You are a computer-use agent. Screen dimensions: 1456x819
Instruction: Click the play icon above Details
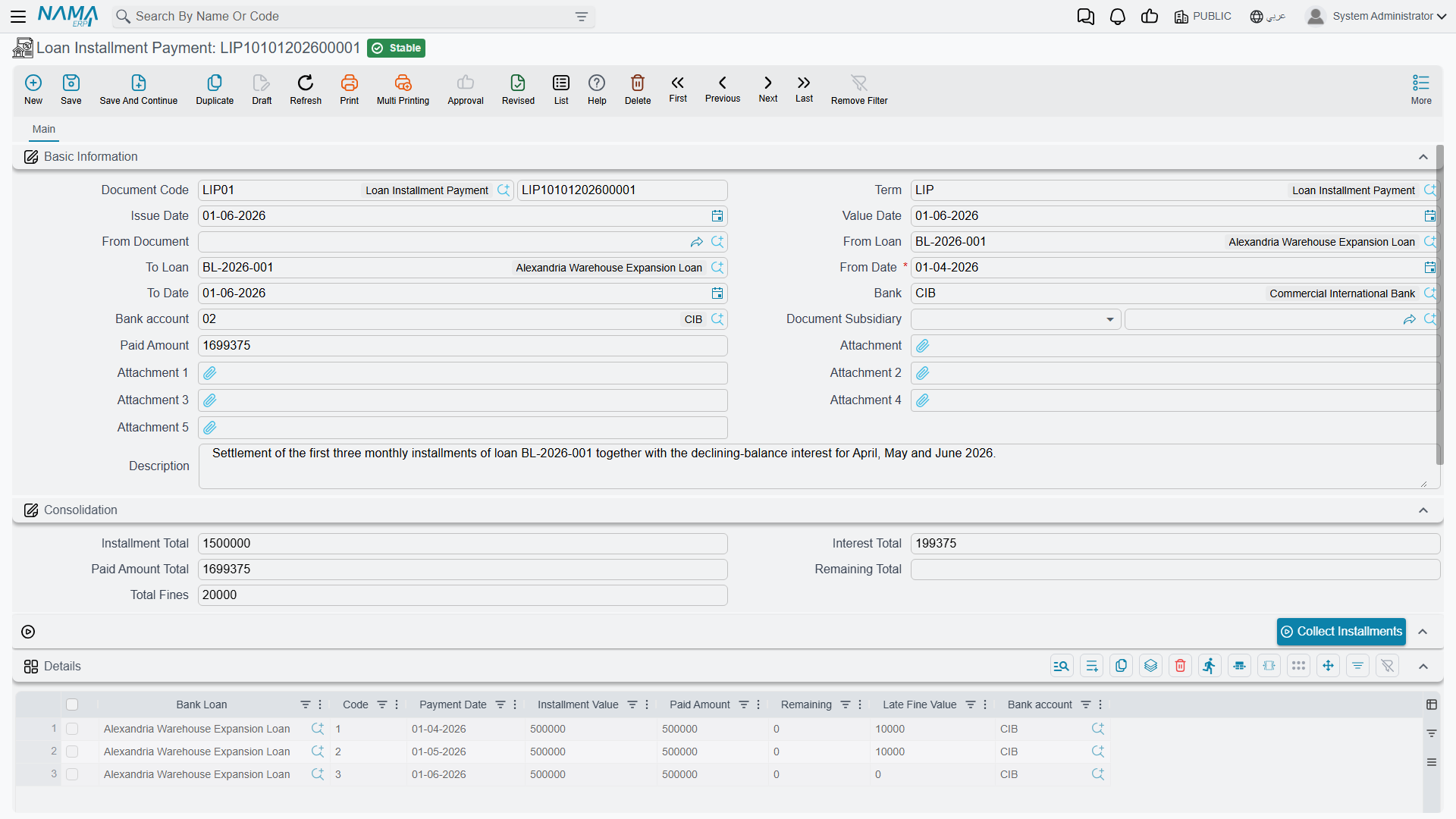[28, 632]
